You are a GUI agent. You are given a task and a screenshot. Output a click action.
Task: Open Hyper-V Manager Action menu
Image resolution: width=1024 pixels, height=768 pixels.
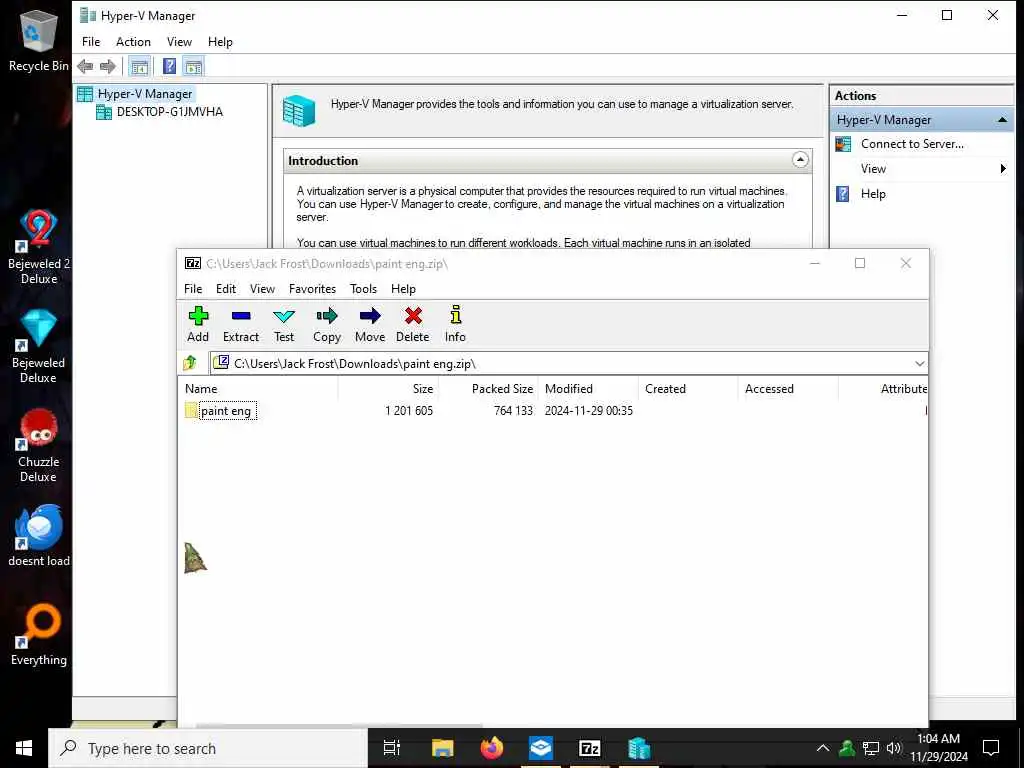[133, 42]
